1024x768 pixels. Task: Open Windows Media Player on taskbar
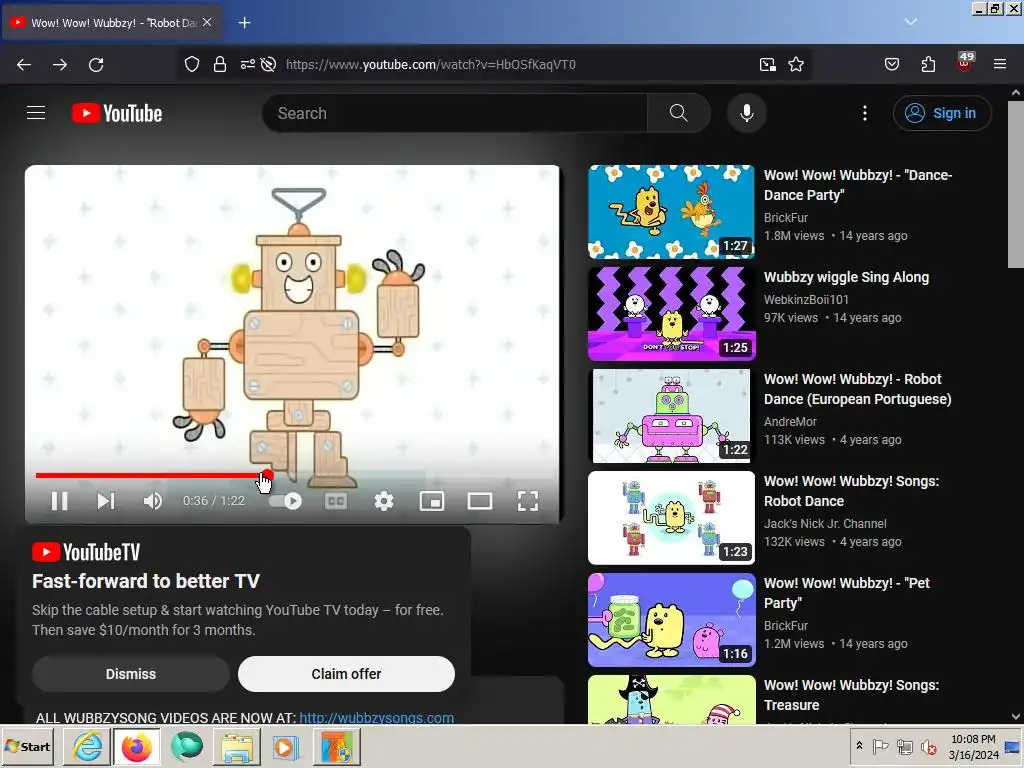pos(285,746)
